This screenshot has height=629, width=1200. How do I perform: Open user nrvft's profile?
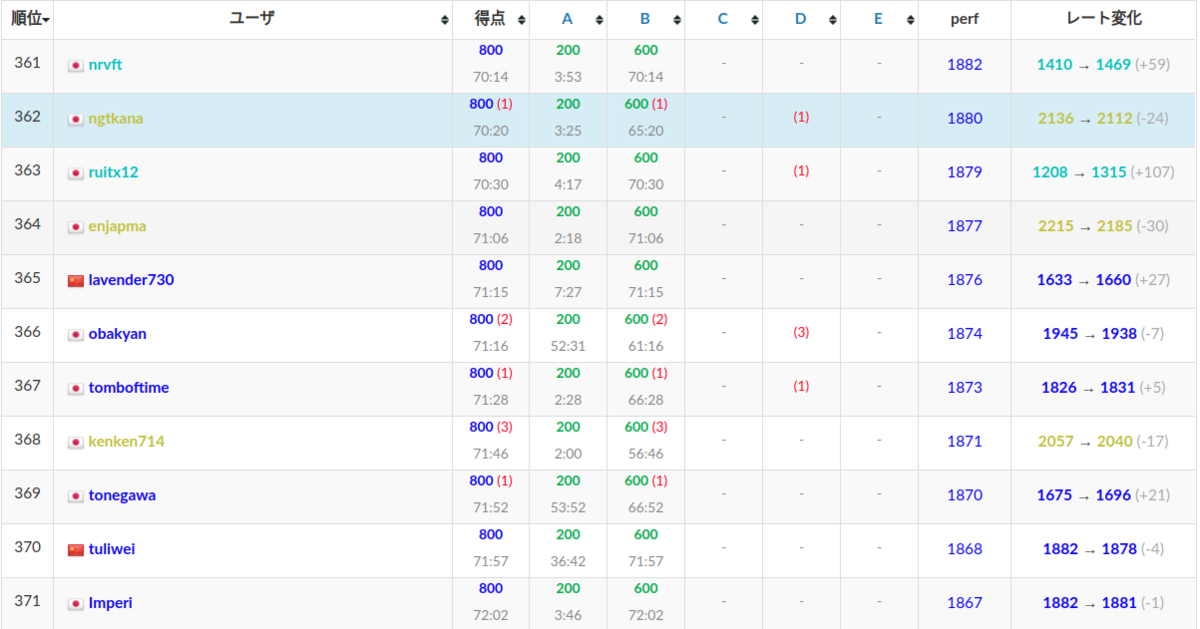click(105, 65)
